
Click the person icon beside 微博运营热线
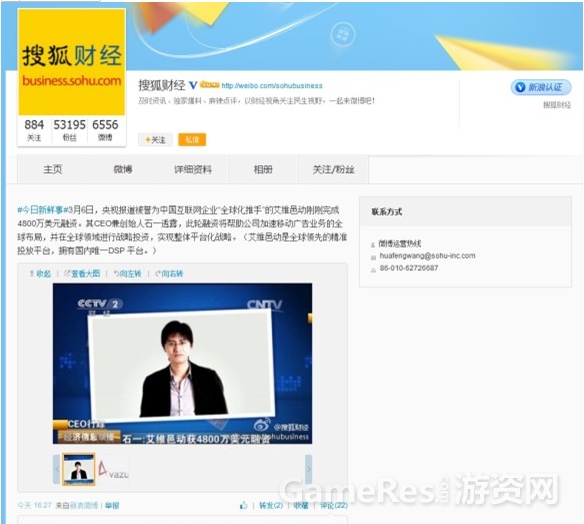(x=373, y=245)
